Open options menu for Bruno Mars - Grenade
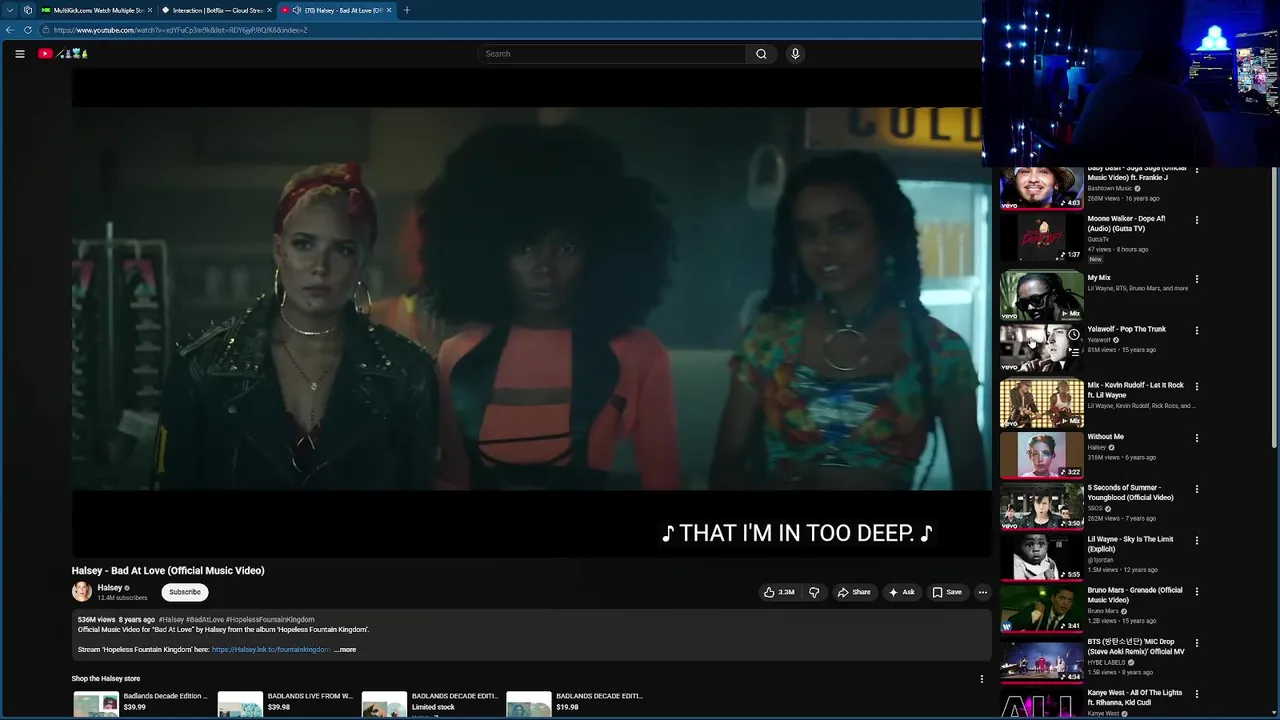 (x=1197, y=591)
